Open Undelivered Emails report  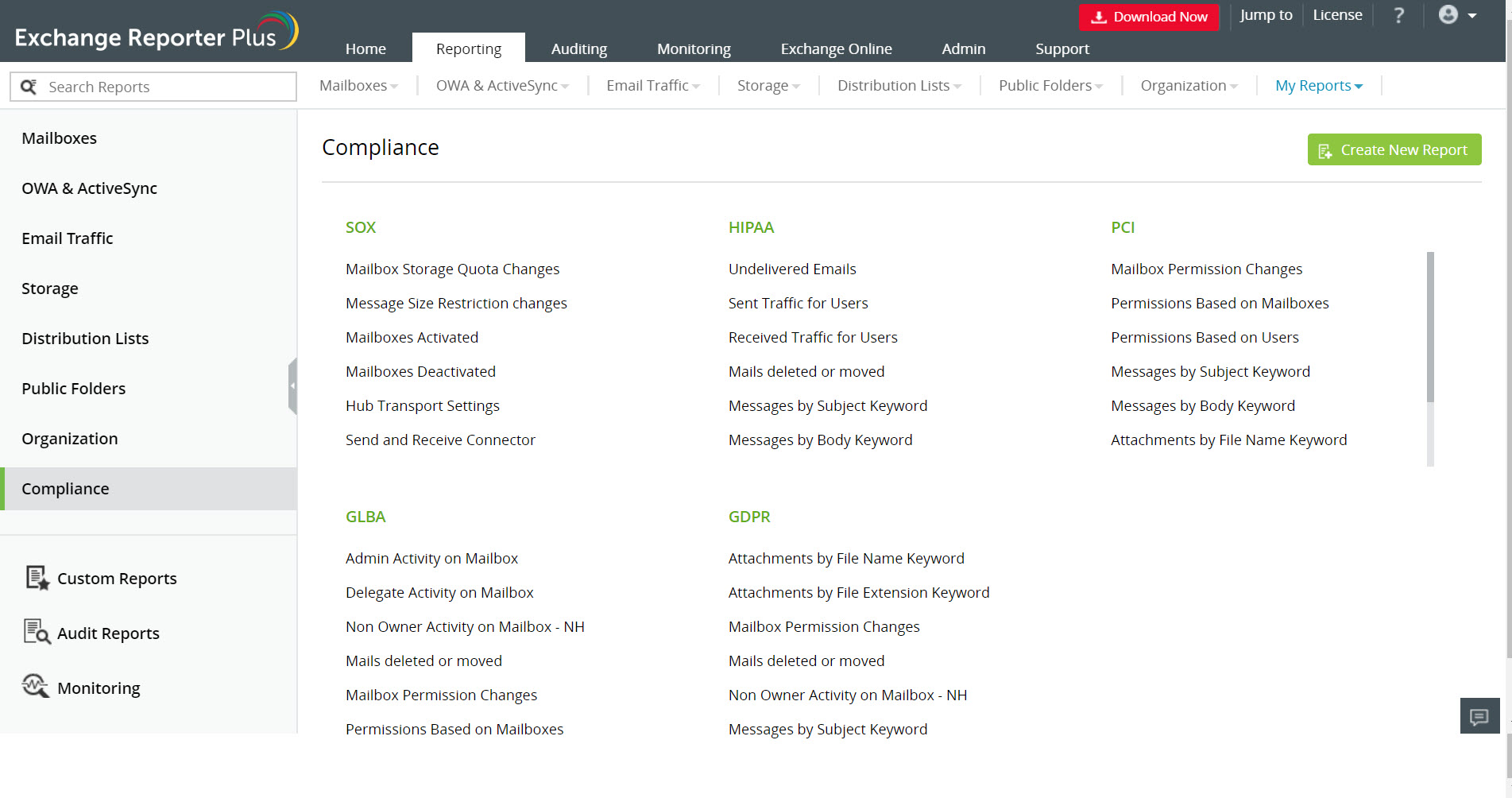pos(792,269)
